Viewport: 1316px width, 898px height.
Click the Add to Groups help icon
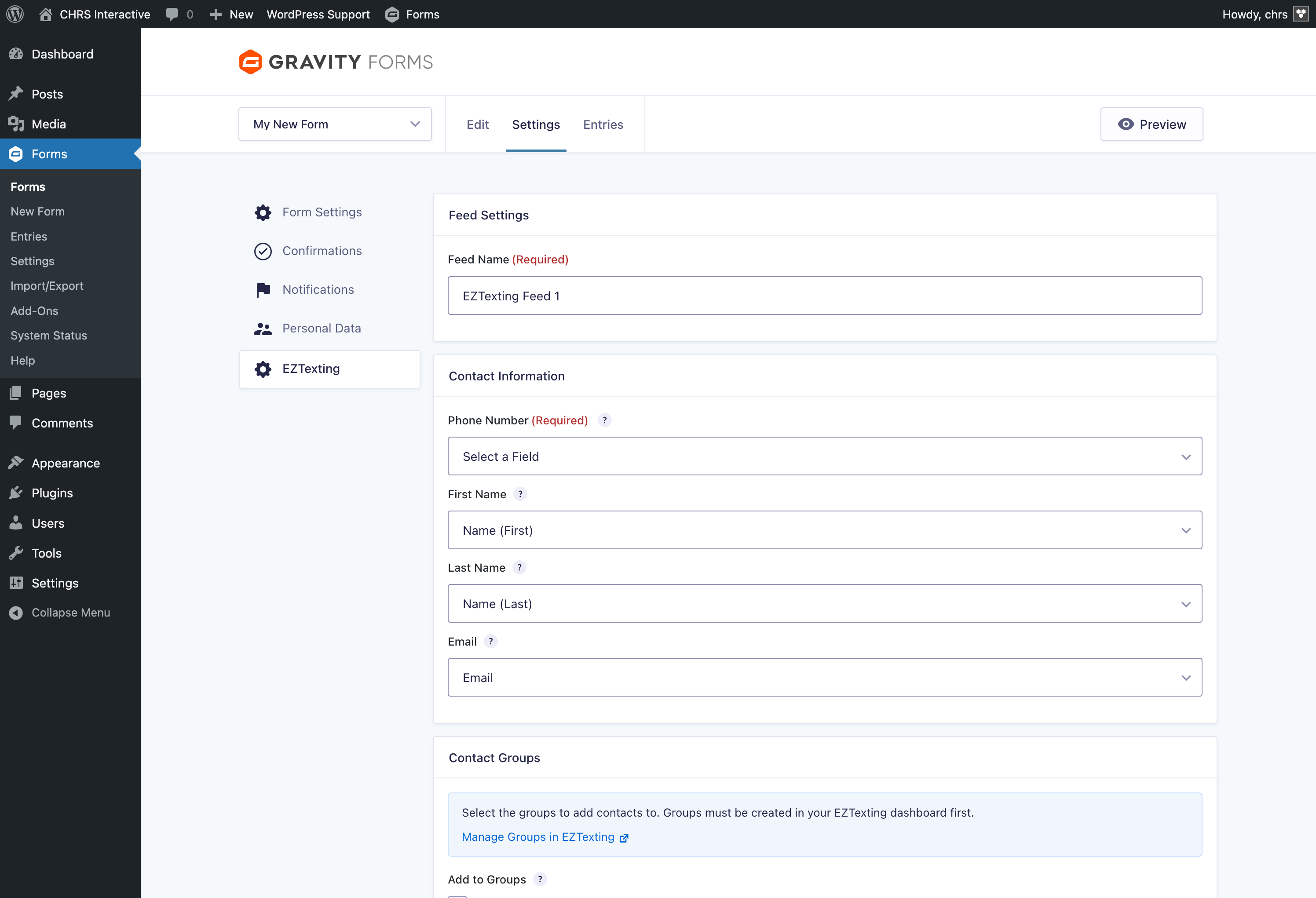pyautogui.click(x=540, y=879)
